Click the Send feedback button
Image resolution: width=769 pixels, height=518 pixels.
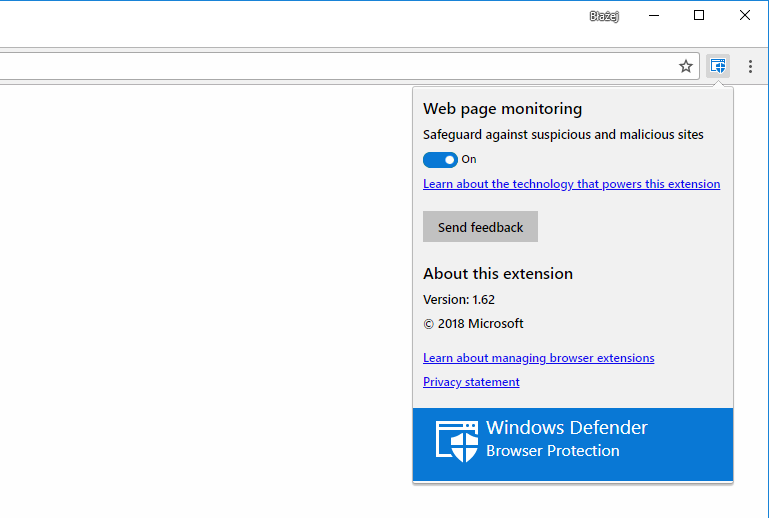[480, 227]
